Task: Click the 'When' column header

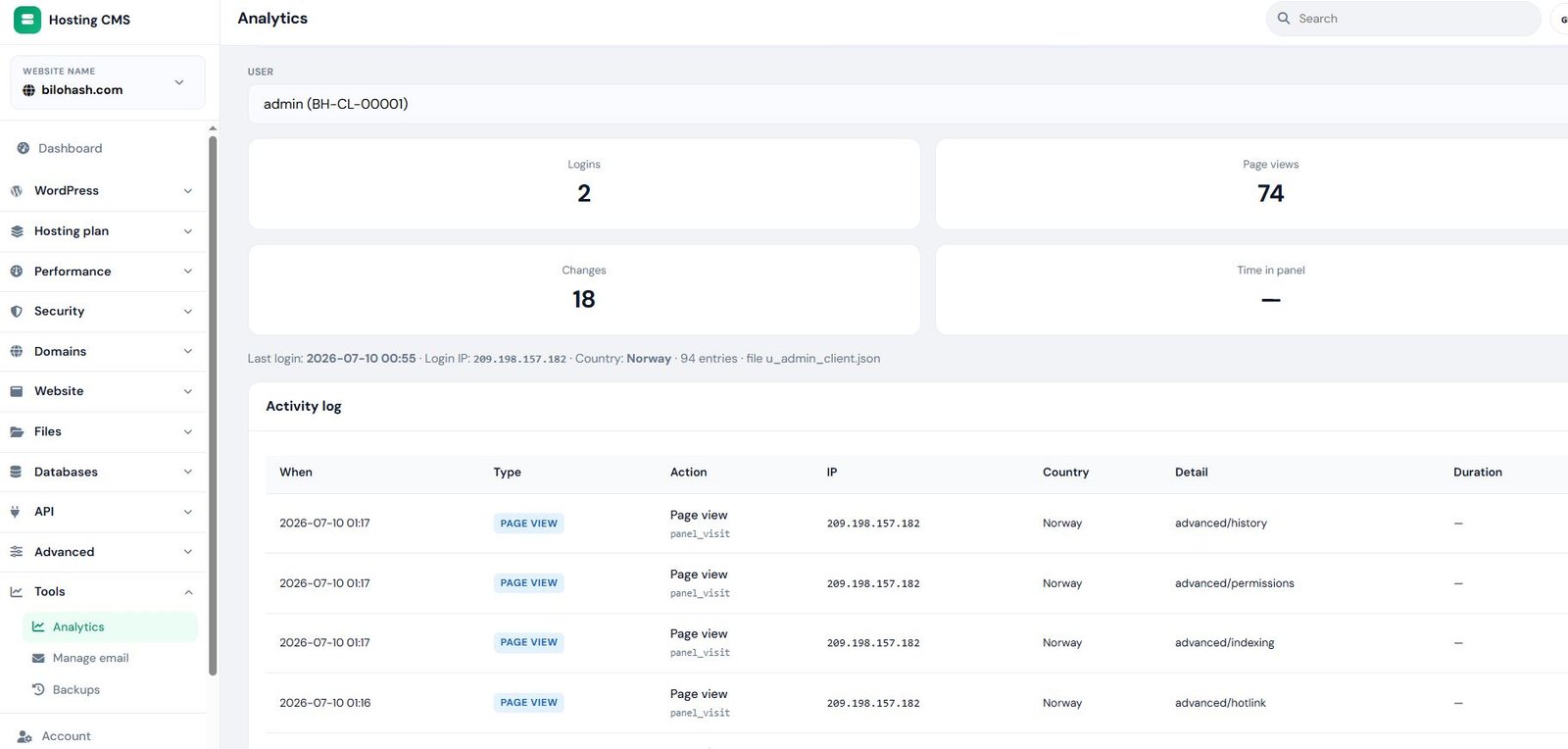Action: 296,473
